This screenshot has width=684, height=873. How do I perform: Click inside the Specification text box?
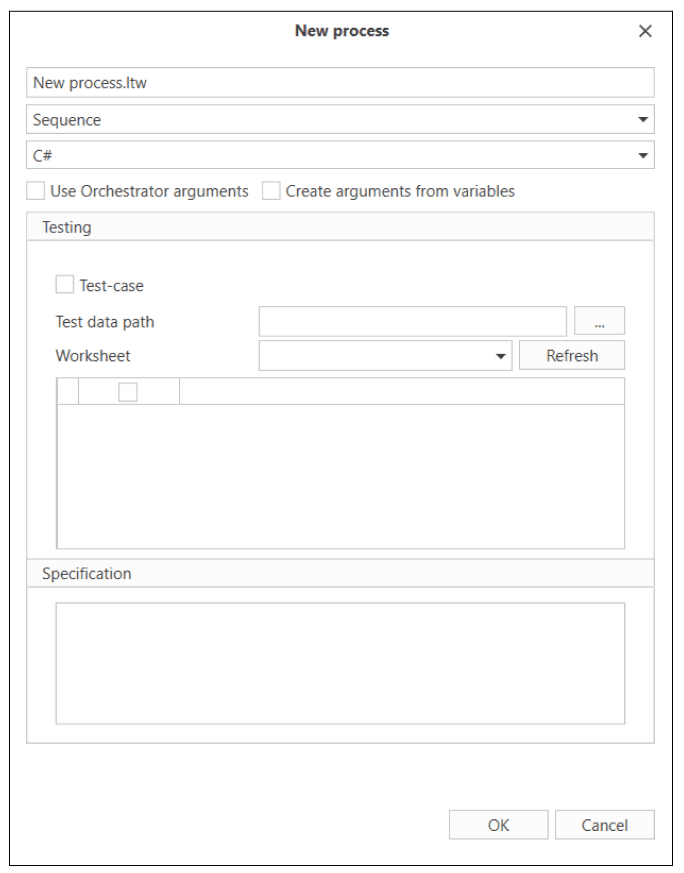click(340, 662)
